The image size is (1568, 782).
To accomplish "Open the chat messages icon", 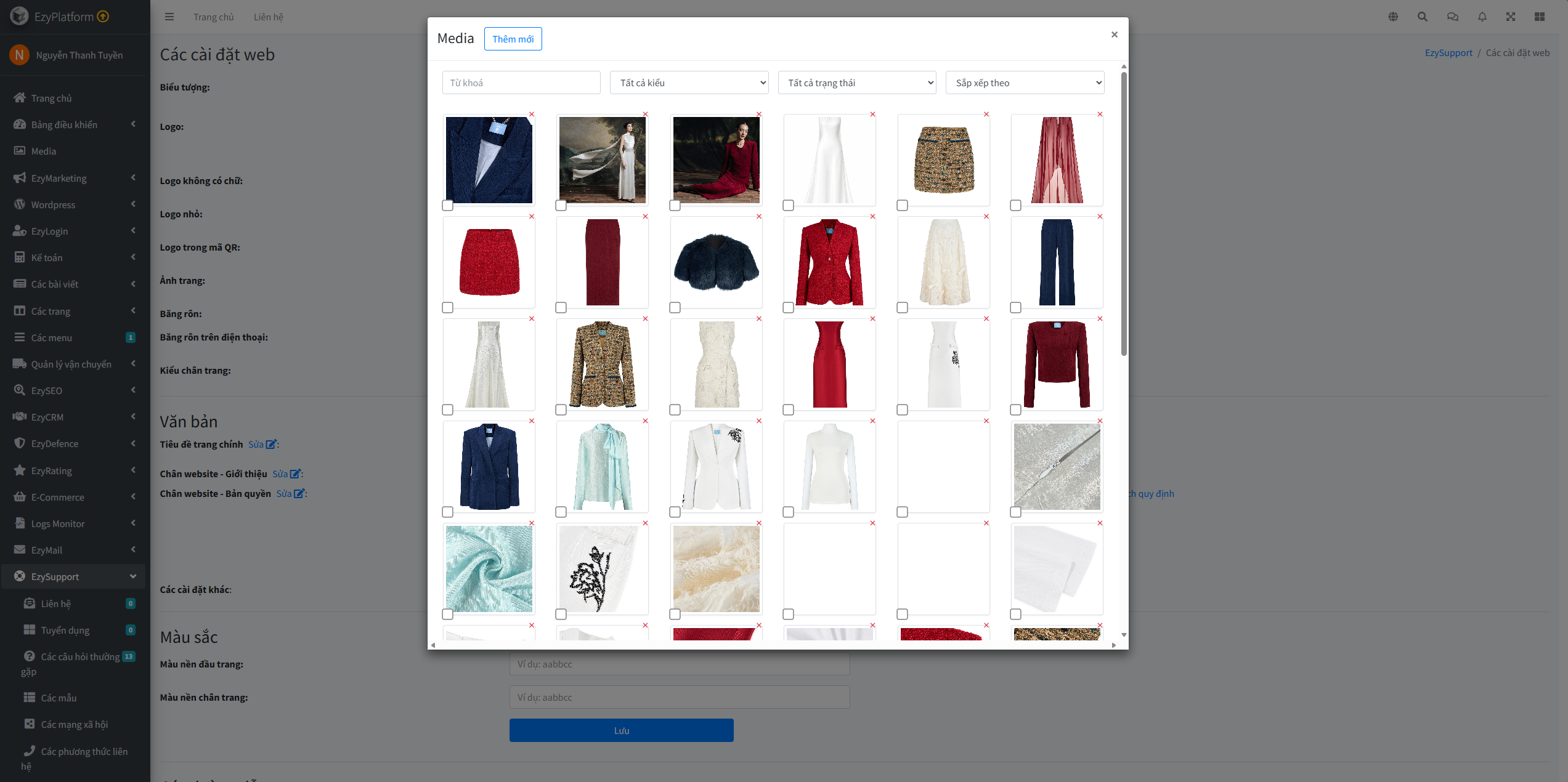I will pyautogui.click(x=1452, y=17).
